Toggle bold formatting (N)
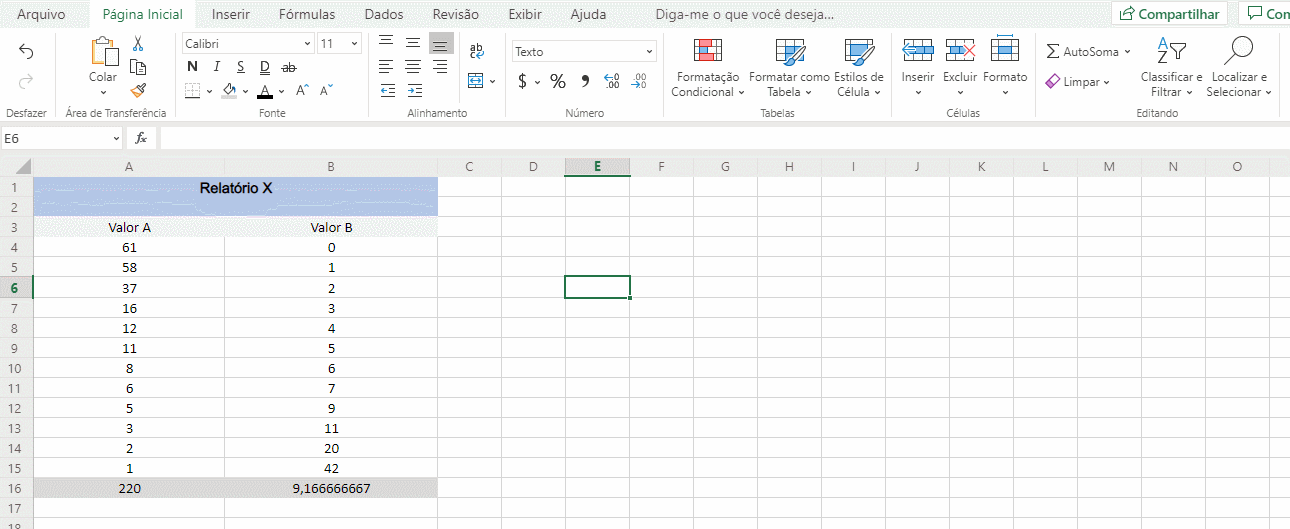This screenshot has height=529, width=1290. [x=192, y=67]
